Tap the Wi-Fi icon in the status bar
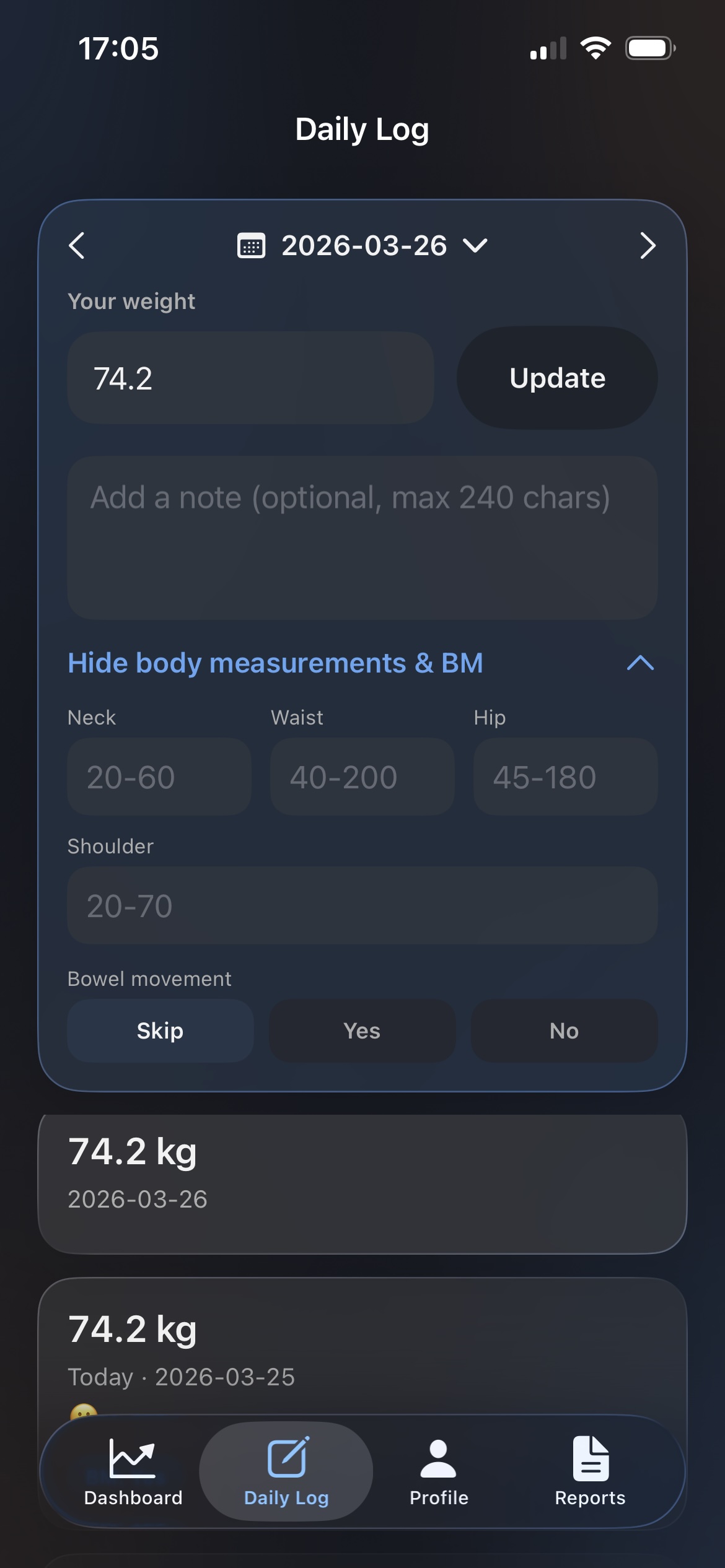 click(x=594, y=48)
